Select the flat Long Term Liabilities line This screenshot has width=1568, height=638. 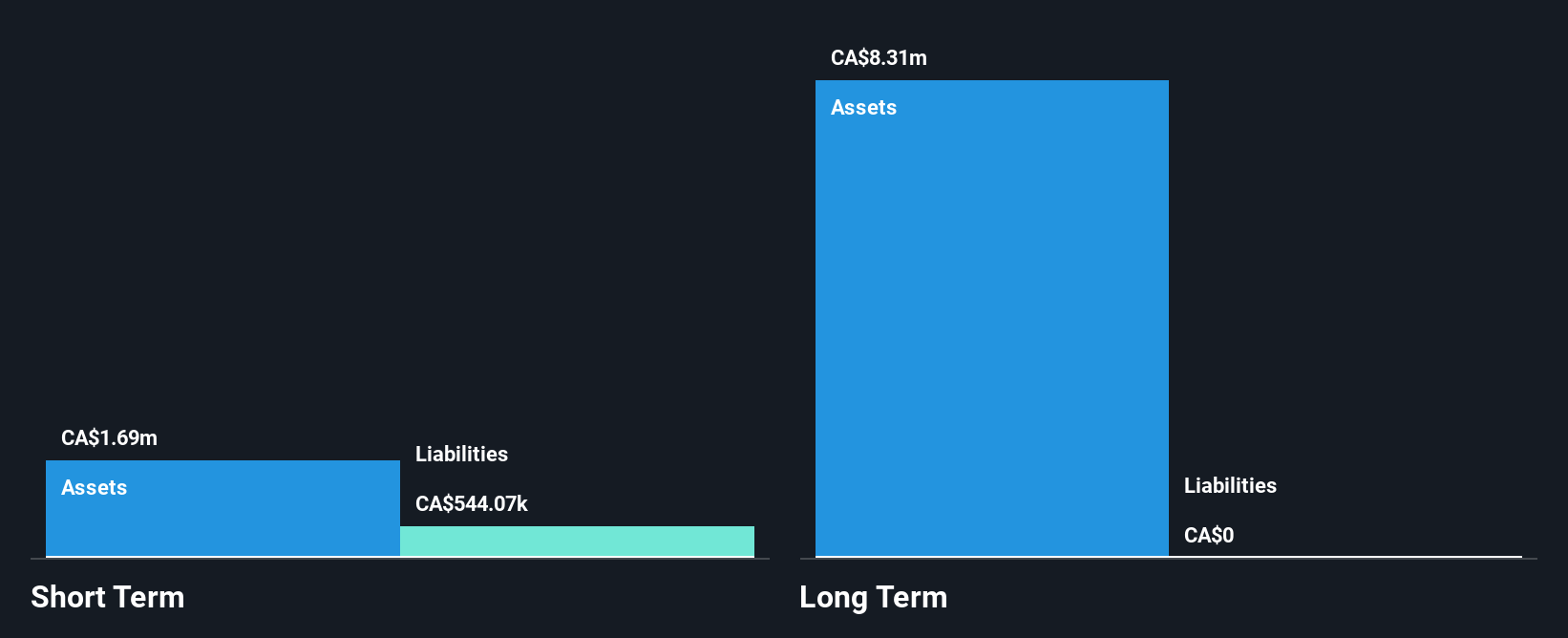pyautogui.click(x=1345, y=556)
